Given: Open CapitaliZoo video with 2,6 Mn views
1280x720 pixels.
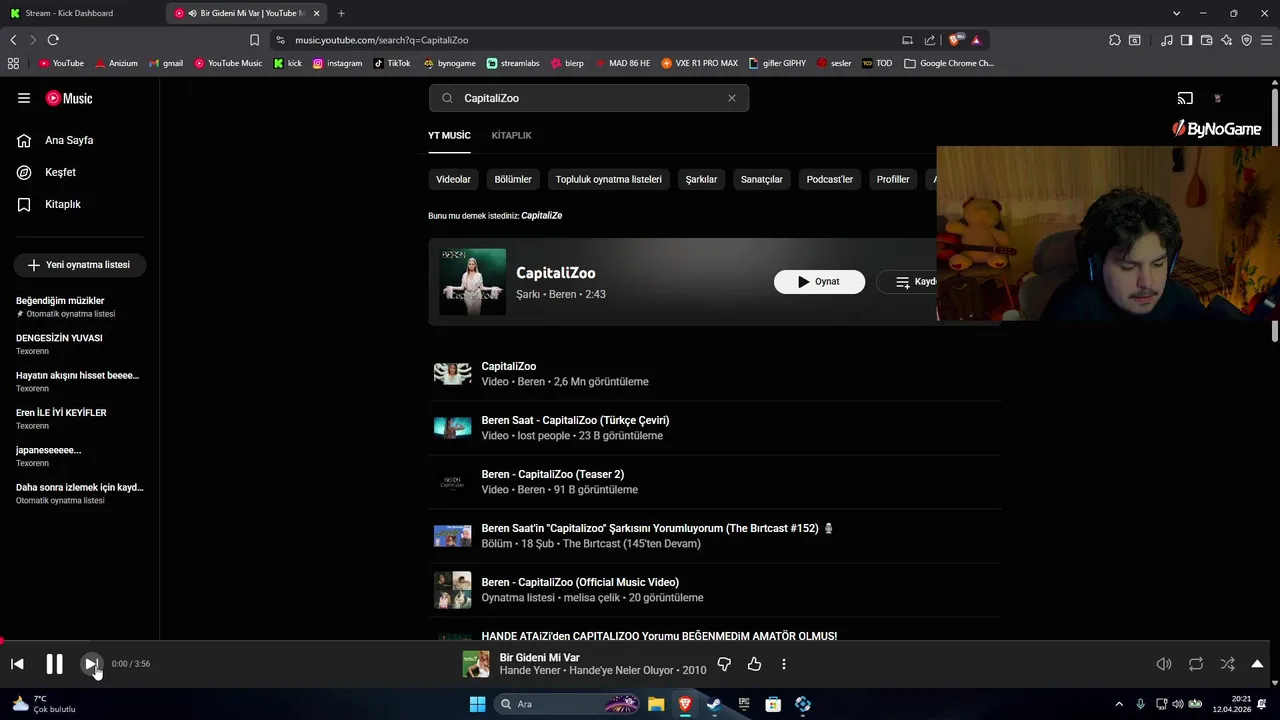Looking at the screenshot, I should point(715,374).
